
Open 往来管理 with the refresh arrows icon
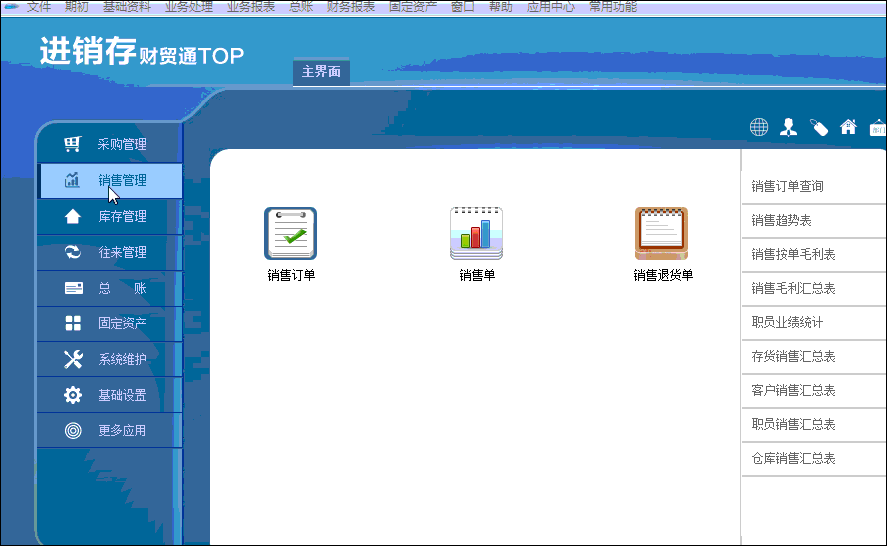(110, 252)
